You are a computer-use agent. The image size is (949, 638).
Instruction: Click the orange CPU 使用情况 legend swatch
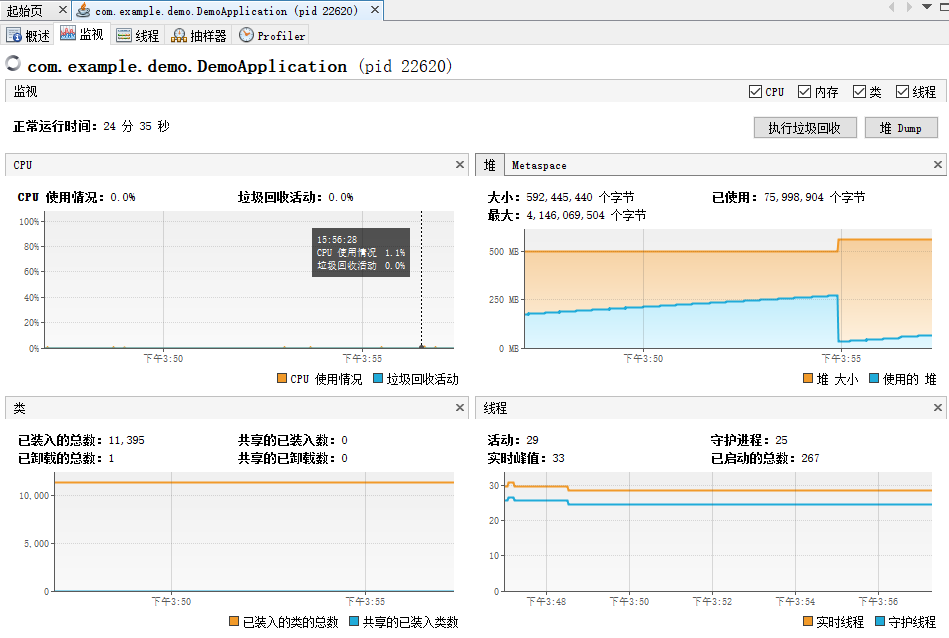pos(281,378)
